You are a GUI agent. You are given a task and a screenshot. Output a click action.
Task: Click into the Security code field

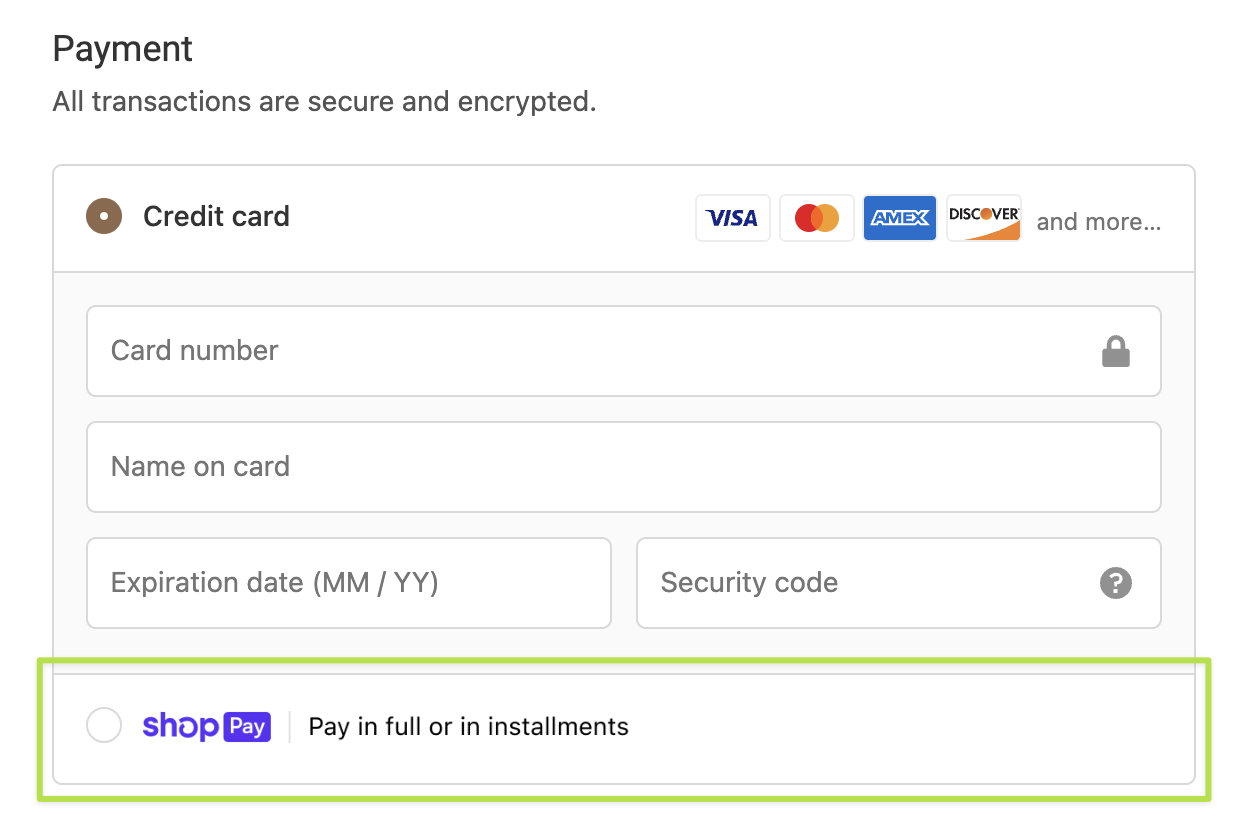[899, 583]
